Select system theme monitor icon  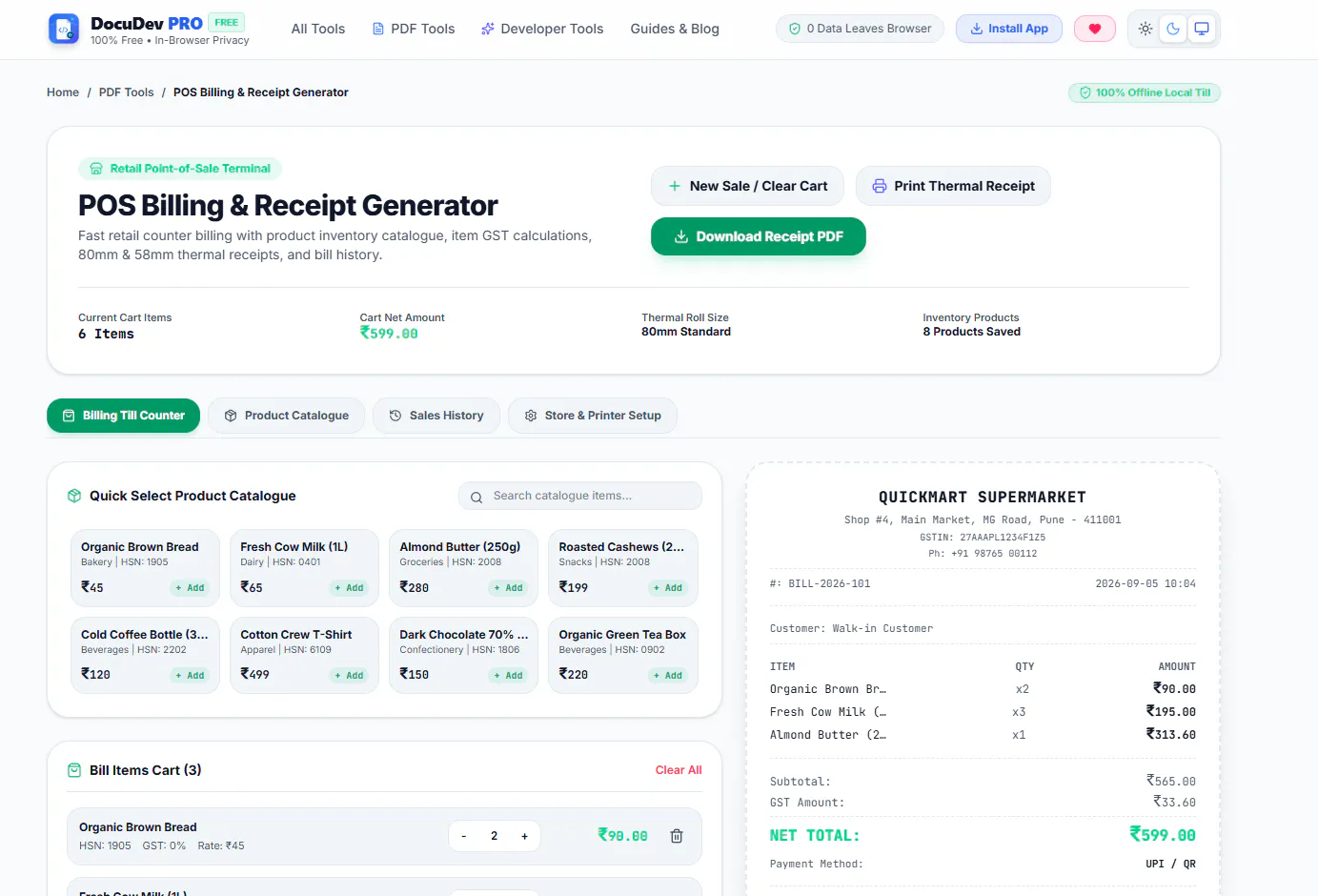click(x=1202, y=29)
